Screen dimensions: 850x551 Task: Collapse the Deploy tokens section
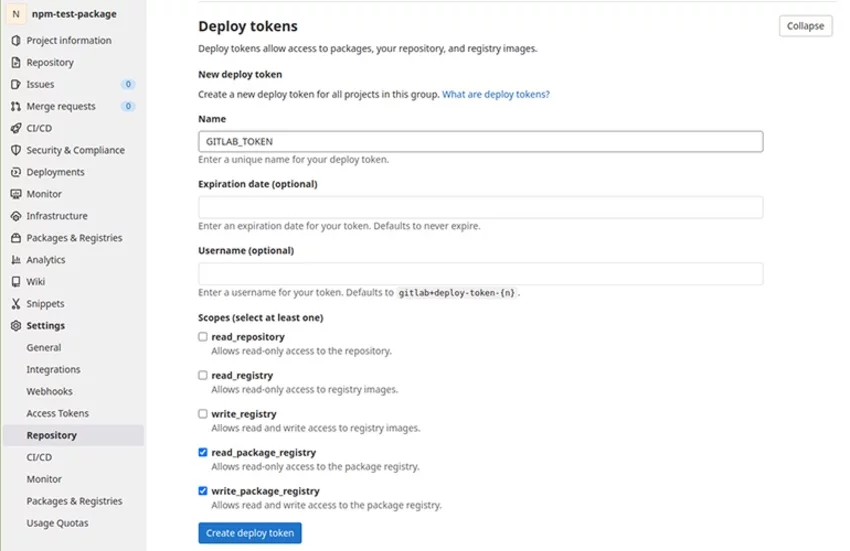click(x=805, y=26)
